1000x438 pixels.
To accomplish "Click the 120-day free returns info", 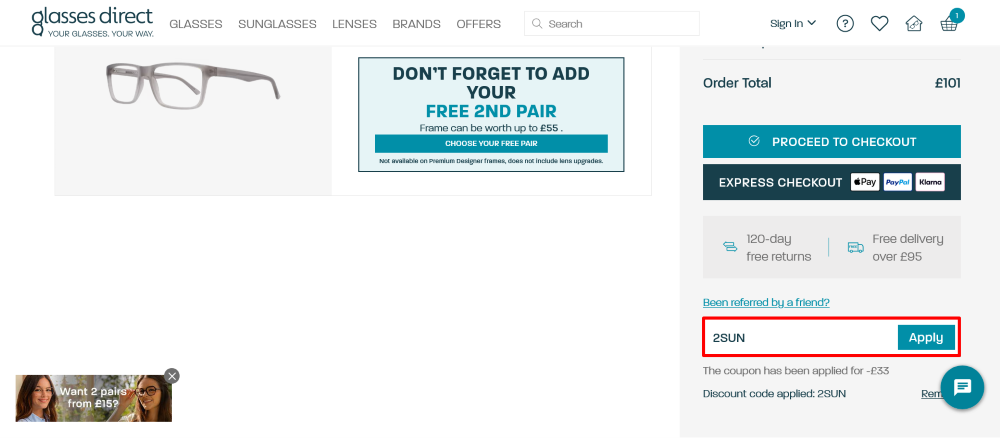I will click(767, 247).
